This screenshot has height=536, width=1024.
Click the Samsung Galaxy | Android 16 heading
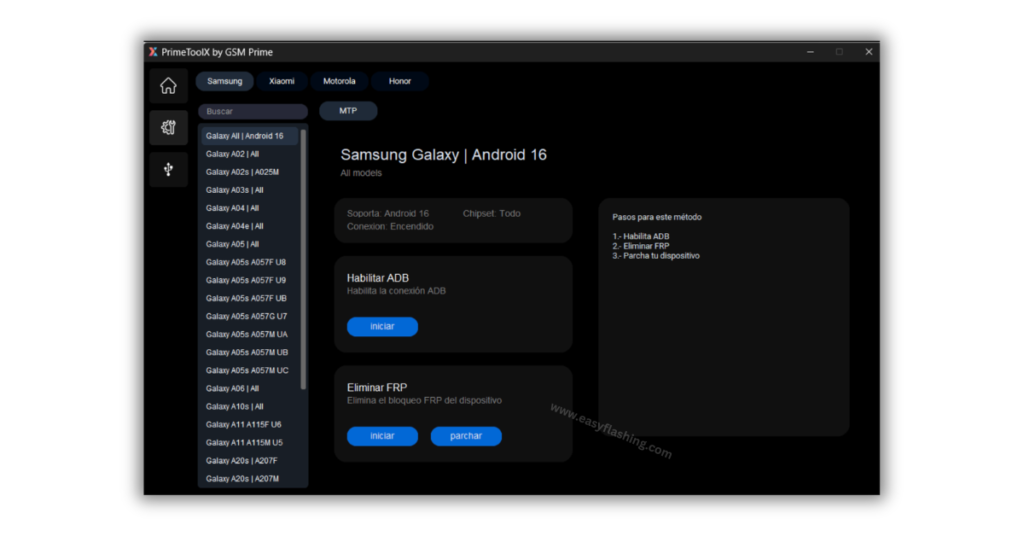coord(443,155)
